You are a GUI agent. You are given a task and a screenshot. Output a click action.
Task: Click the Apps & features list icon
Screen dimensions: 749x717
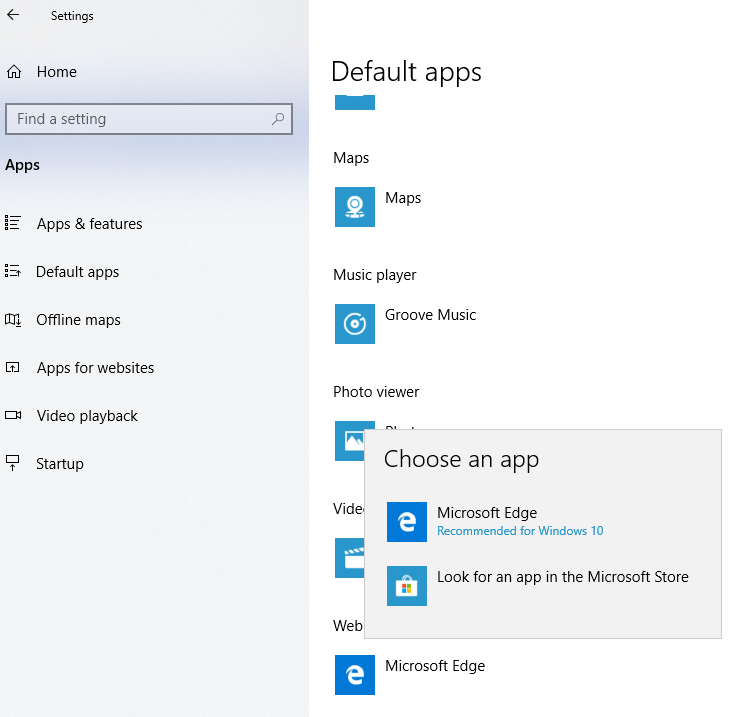click(13, 223)
